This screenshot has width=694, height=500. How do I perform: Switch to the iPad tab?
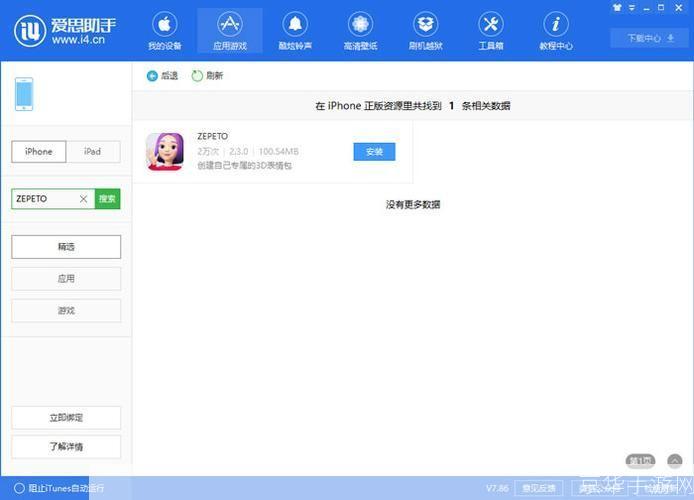(x=93, y=151)
